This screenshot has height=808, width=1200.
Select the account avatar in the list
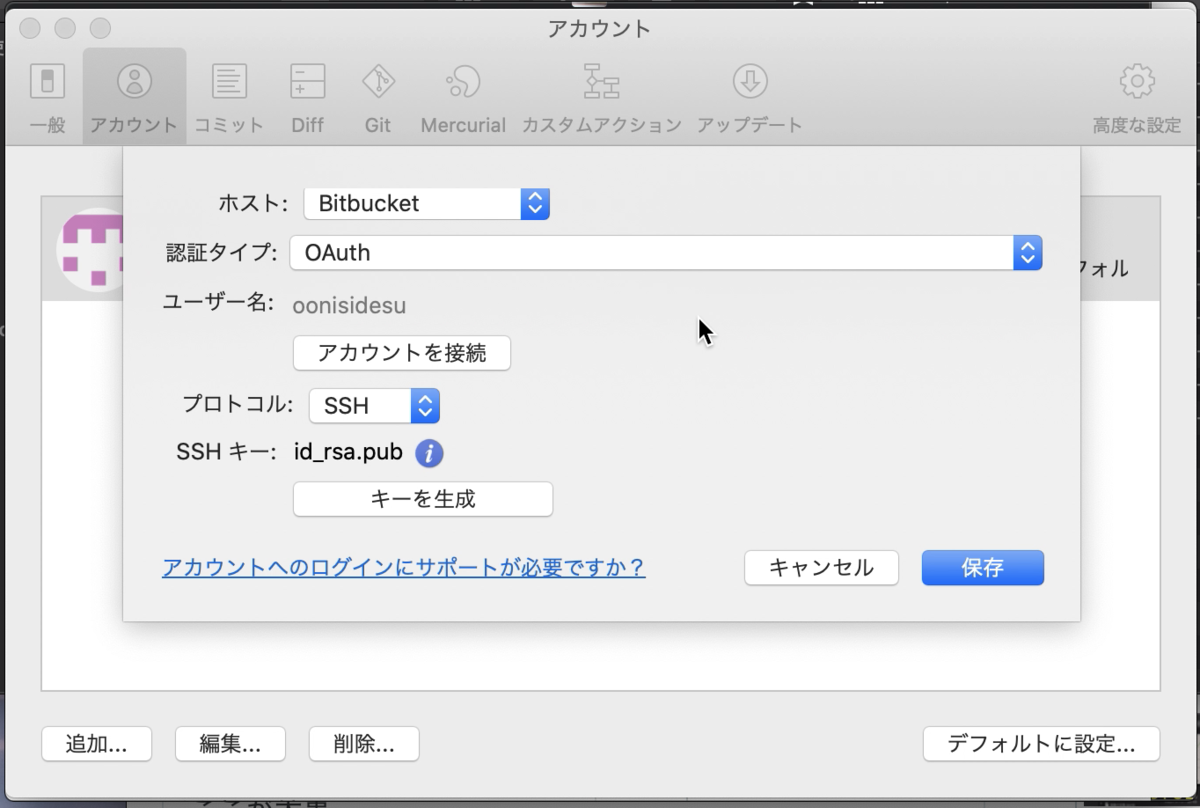tap(92, 250)
